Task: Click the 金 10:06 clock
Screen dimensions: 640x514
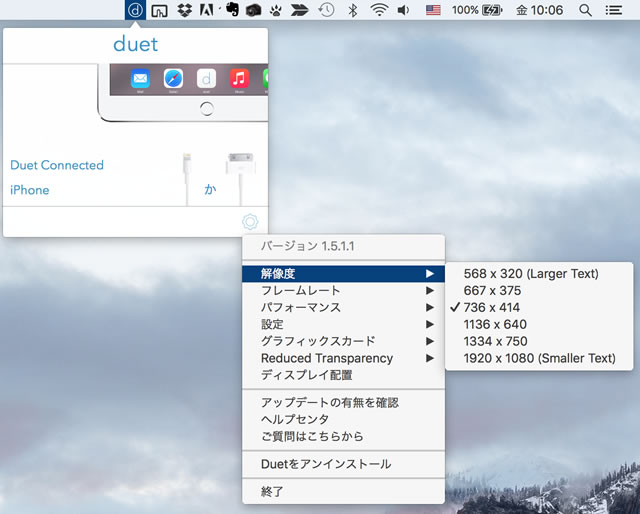Action: 540,10
